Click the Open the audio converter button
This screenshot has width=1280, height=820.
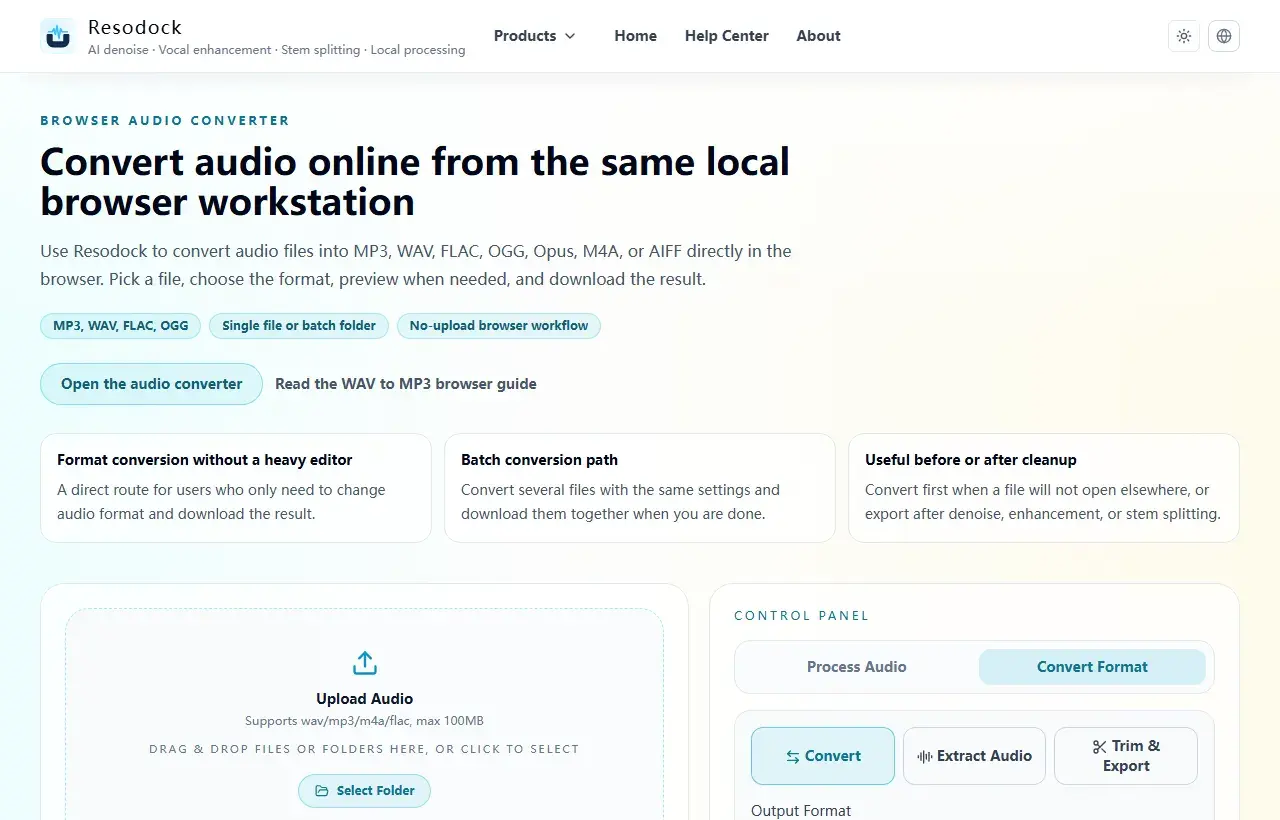pyautogui.click(x=151, y=384)
